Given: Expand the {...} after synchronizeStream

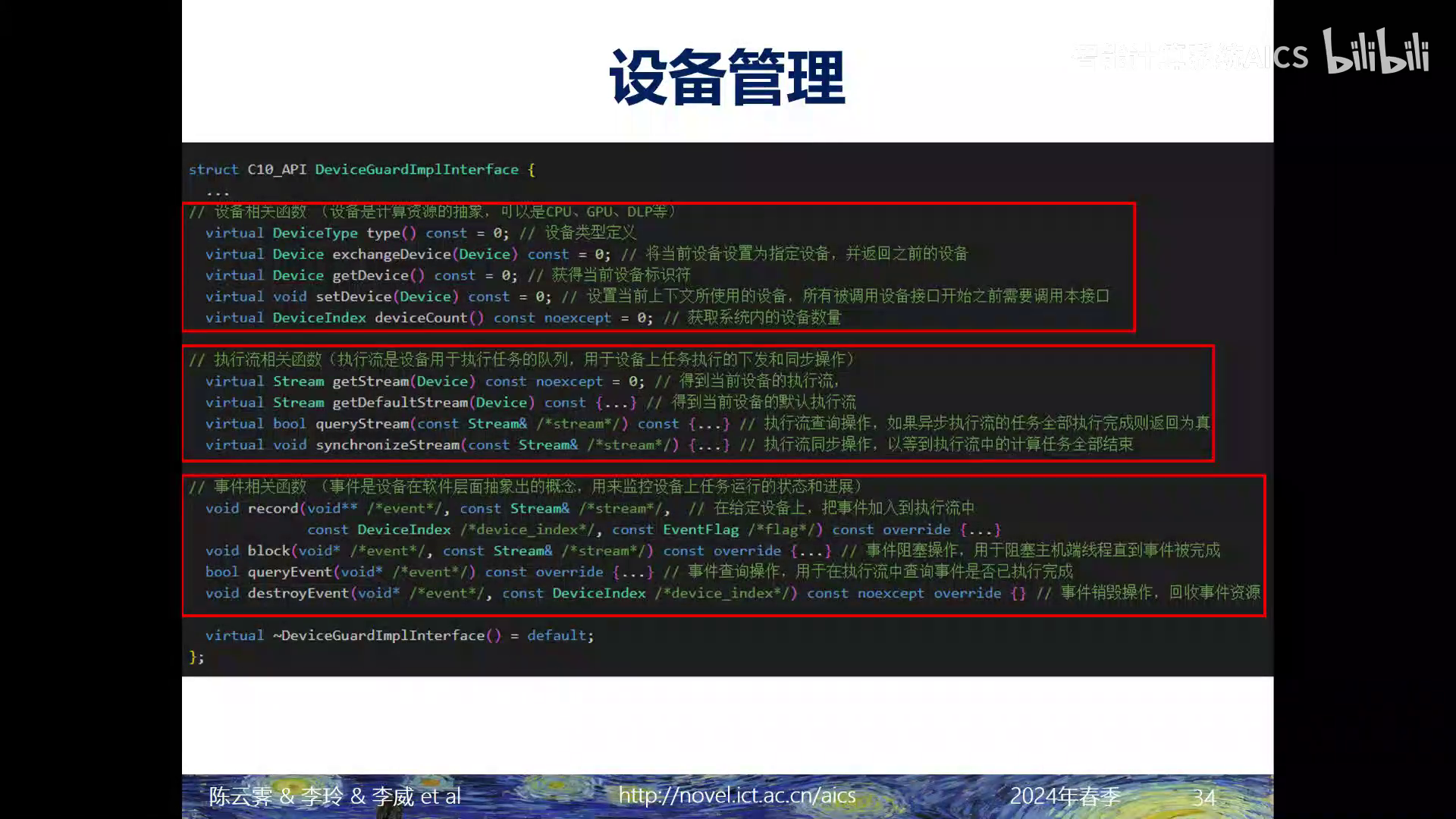Looking at the screenshot, I should pos(708,445).
